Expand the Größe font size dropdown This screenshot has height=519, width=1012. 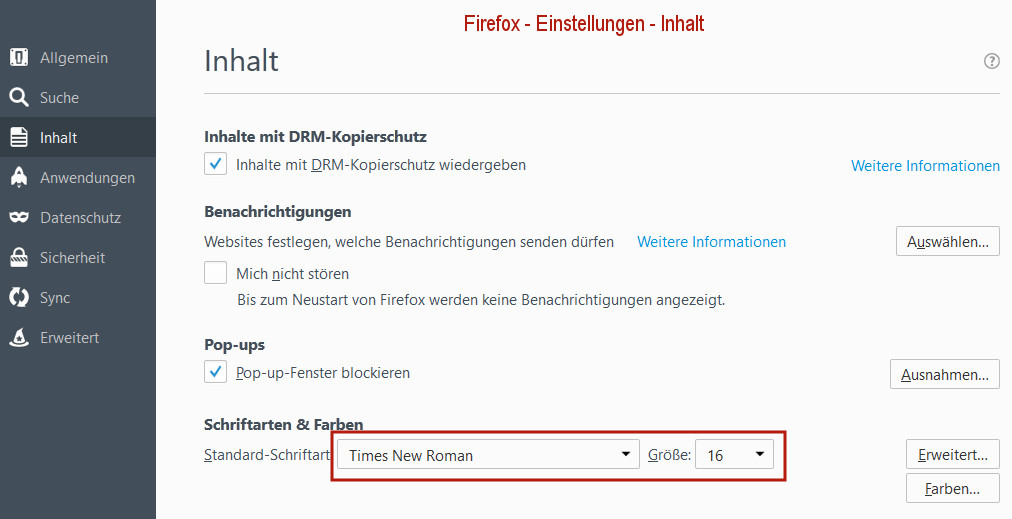pos(735,455)
